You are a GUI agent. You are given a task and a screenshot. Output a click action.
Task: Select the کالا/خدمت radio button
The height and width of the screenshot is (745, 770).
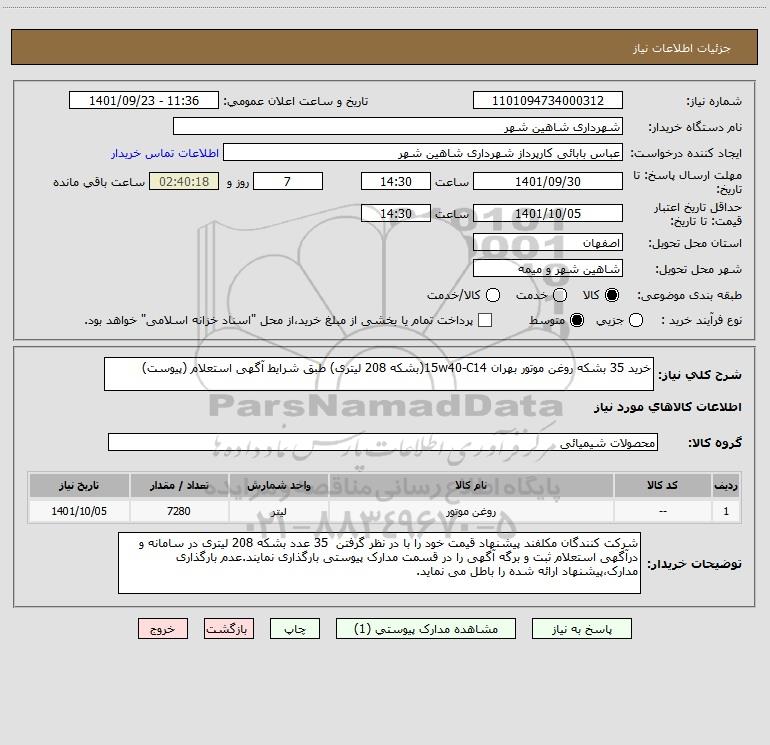click(x=493, y=295)
